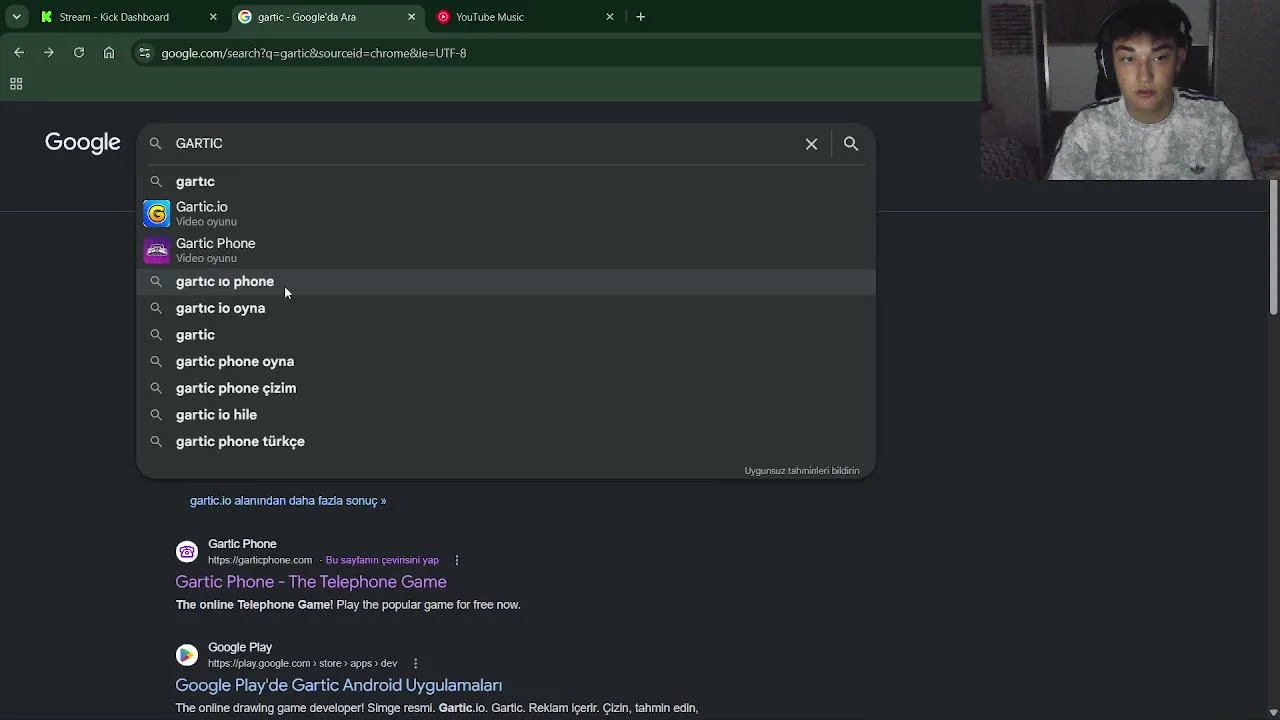Click the search icon beside 'gartic phone oyna'

coord(155,361)
